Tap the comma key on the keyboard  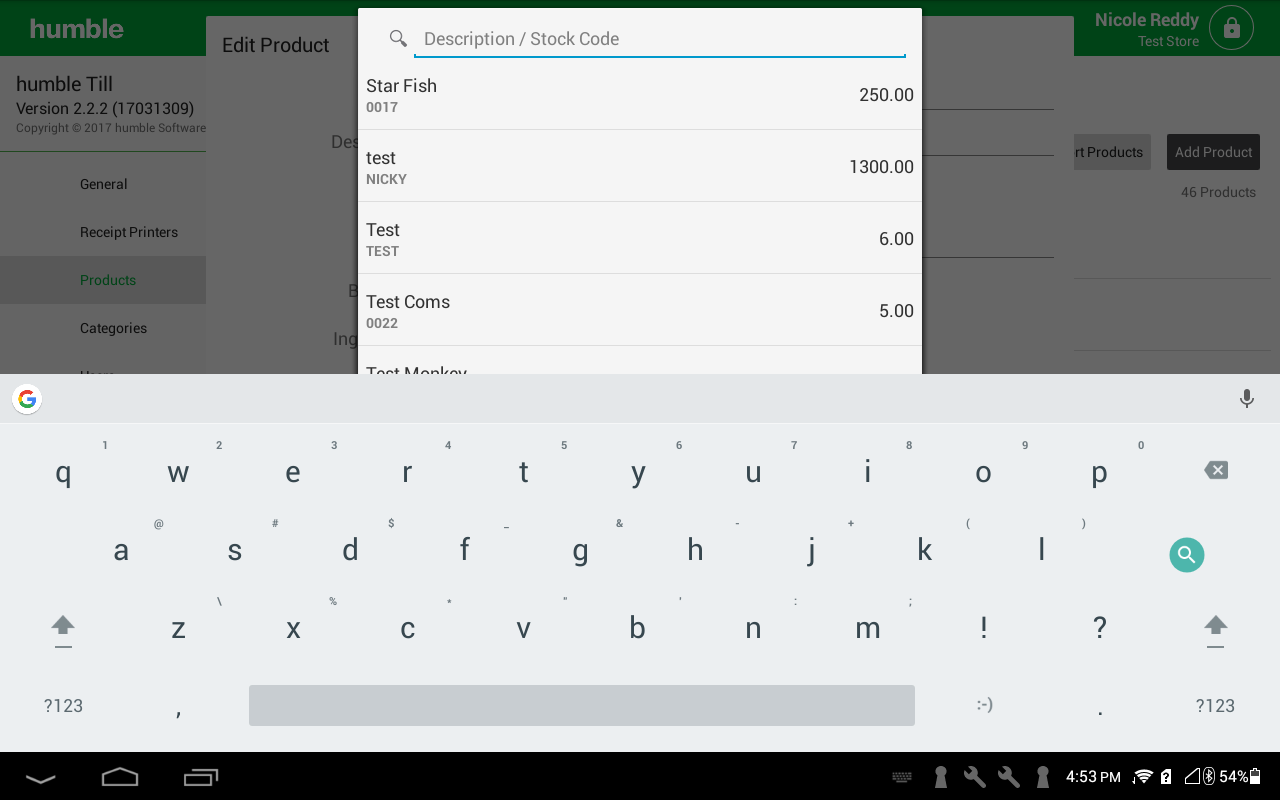(x=178, y=712)
